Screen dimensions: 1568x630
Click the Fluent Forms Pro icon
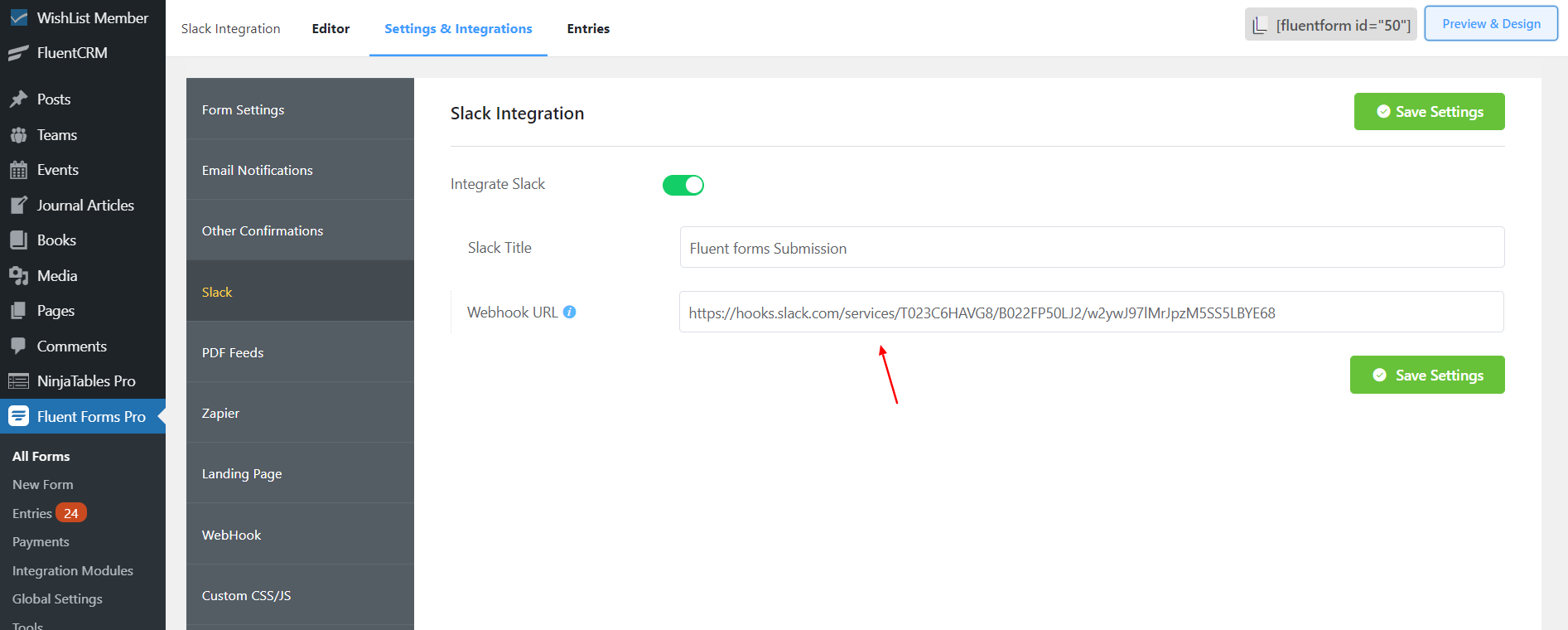pyautogui.click(x=18, y=416)
